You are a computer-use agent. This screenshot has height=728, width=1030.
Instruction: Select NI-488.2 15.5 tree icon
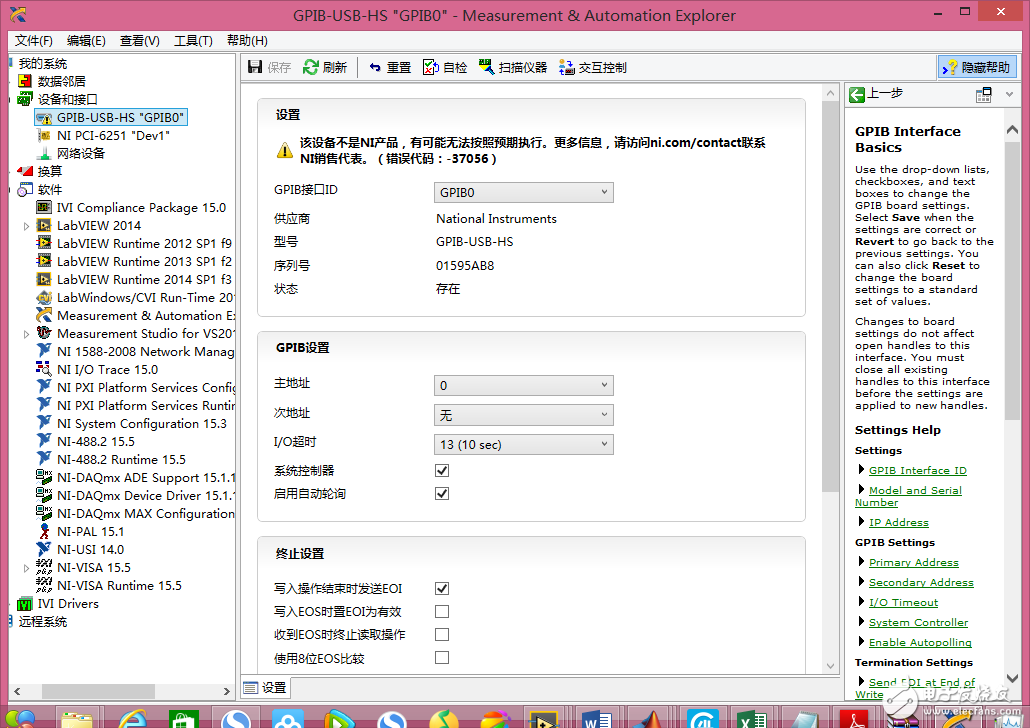click(44, 442)
